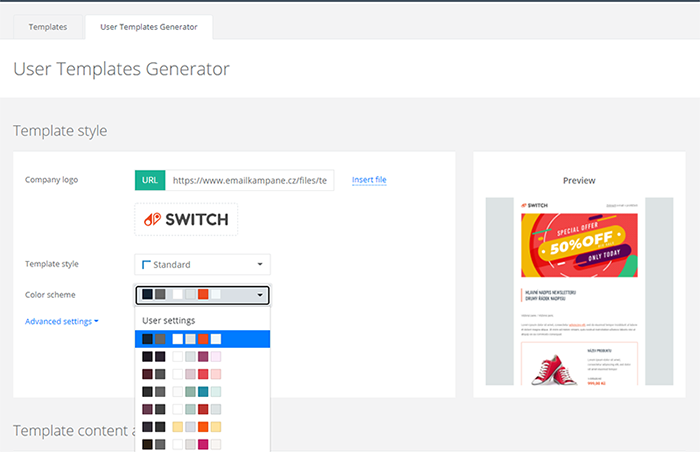
Task: Click the Company logo label
Action: 51,180
